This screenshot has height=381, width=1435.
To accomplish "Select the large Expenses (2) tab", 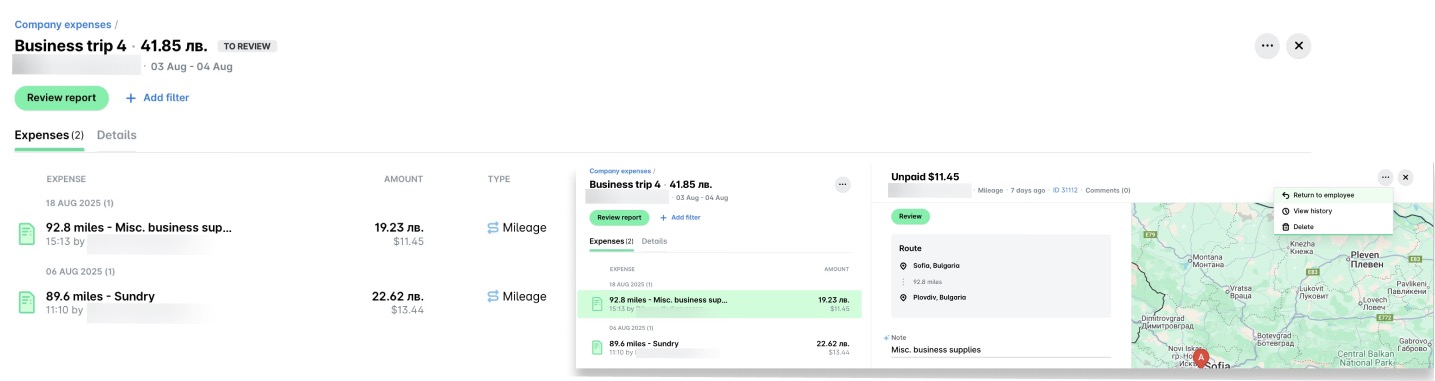I will (49, 135).
